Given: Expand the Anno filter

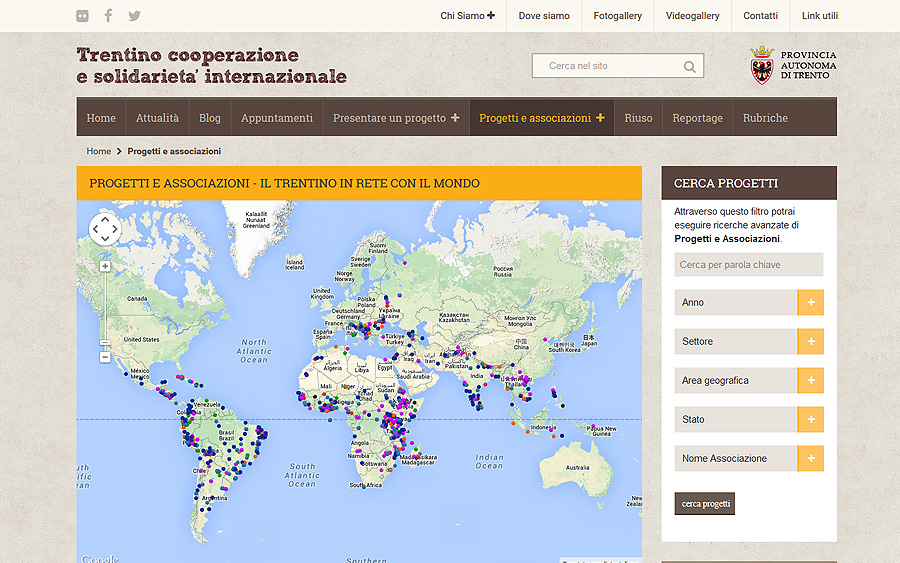Looking at the screenshot, I should click(x=810, y=302).
